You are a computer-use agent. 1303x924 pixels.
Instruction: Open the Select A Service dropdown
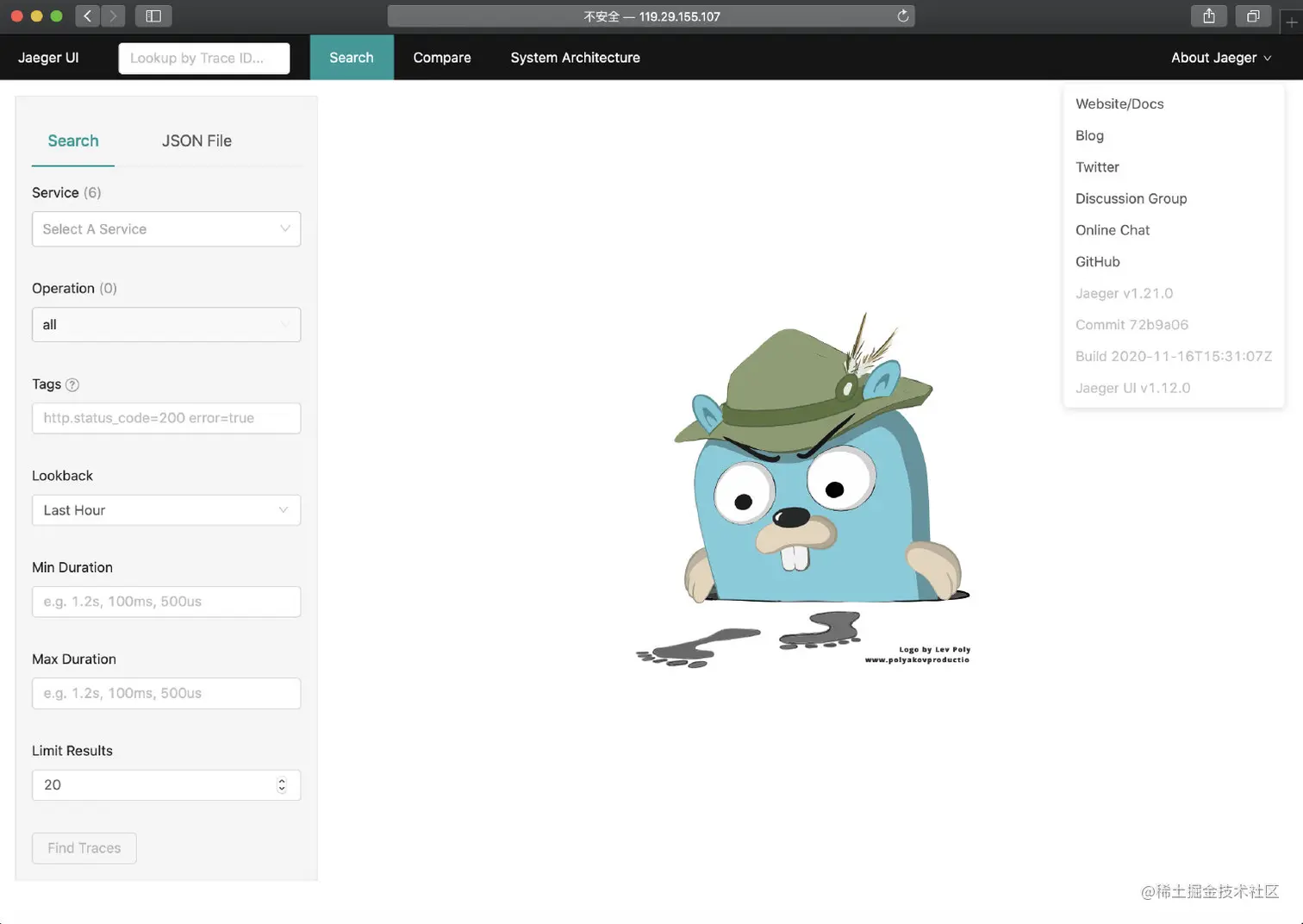[x=166, y=229]
